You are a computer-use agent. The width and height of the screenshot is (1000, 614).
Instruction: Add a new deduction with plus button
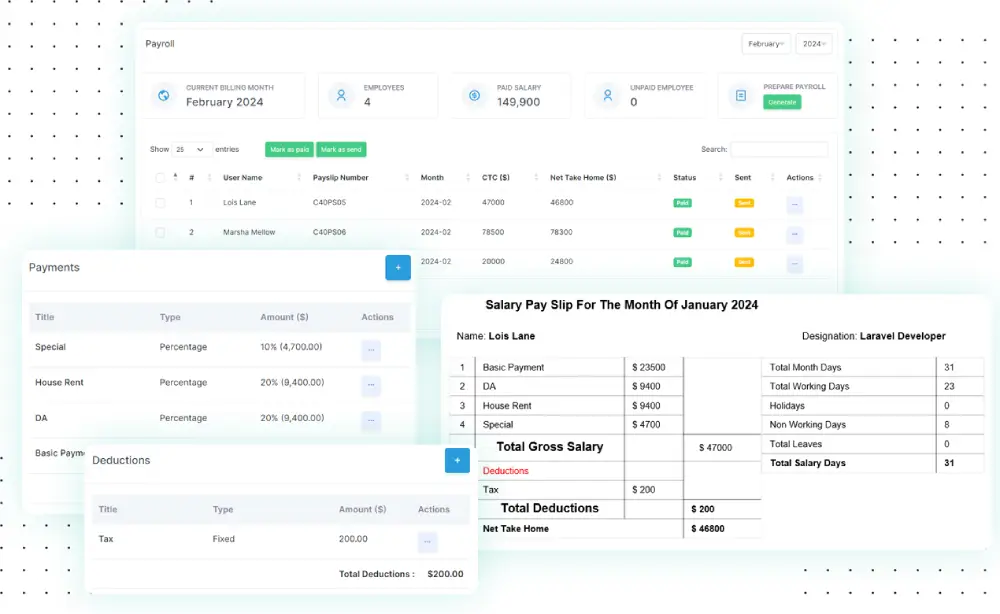pyautogui.click(x=457, y=460)
